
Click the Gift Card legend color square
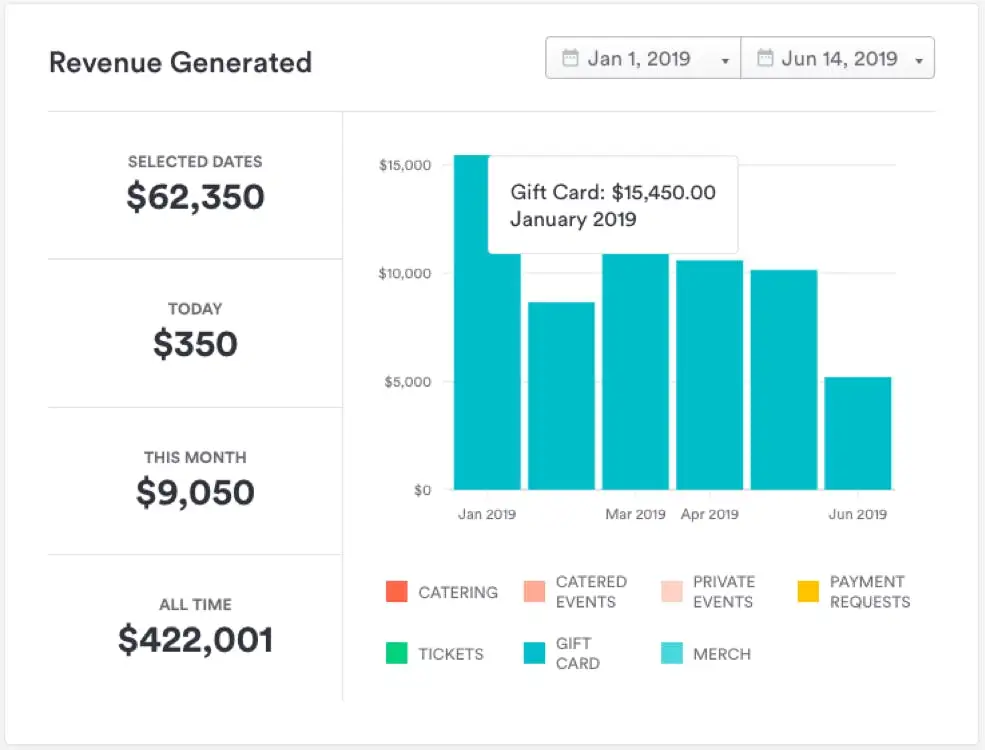coord(535,654)
